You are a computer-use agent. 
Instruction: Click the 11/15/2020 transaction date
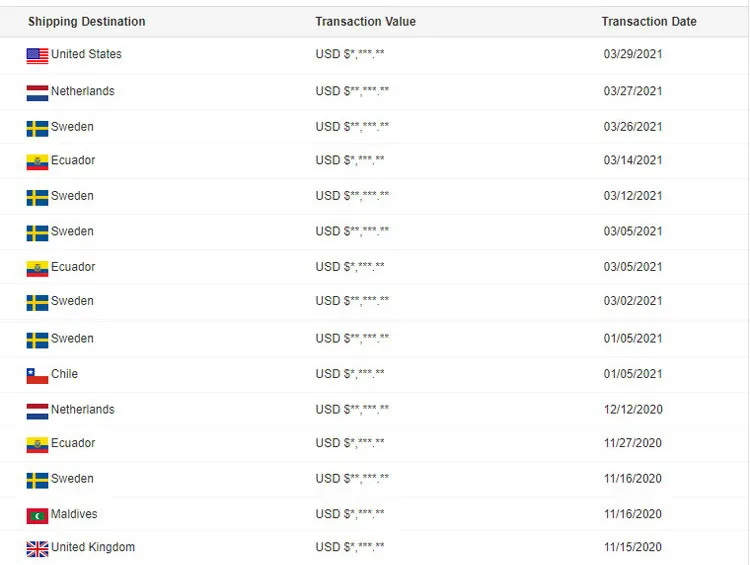click(x=633, y=547)
